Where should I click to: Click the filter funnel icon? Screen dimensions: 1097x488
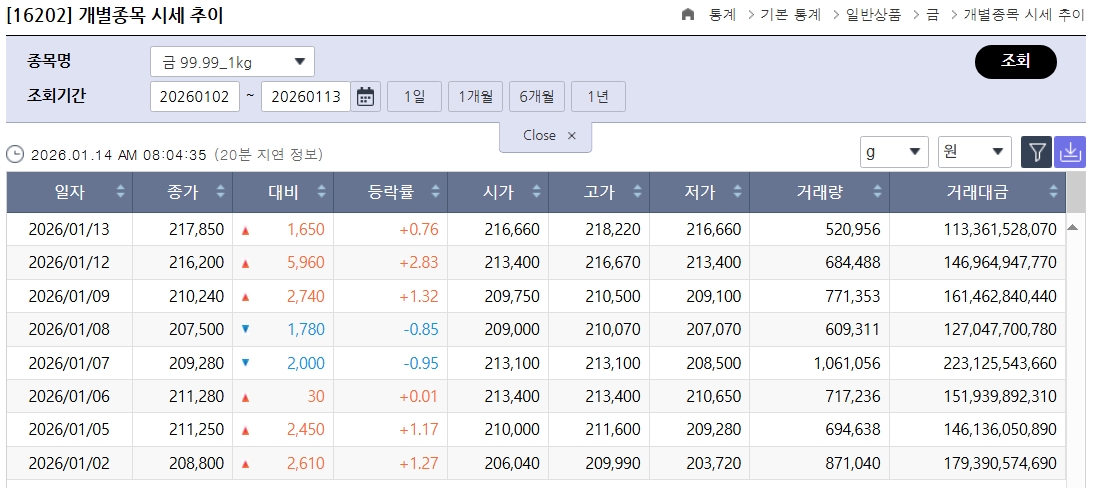point(1037,152)
